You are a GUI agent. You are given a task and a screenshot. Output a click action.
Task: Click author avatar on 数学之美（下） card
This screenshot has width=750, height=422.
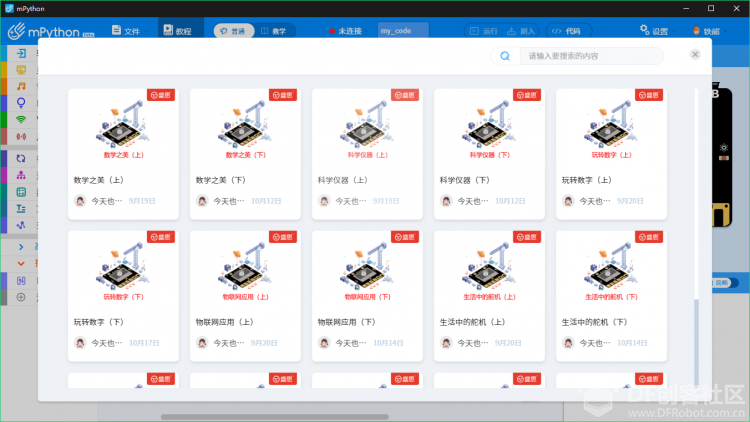(x=202, y=201)
